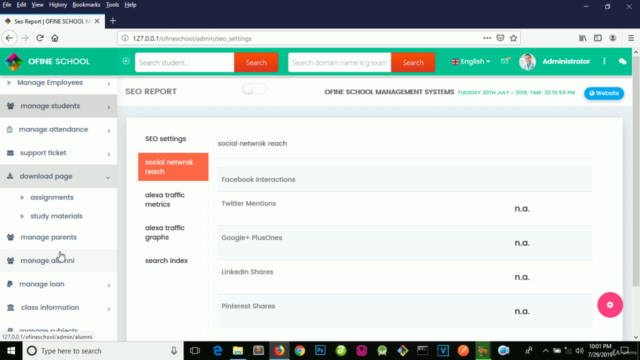Click the browser back arrow

[9, 38]
